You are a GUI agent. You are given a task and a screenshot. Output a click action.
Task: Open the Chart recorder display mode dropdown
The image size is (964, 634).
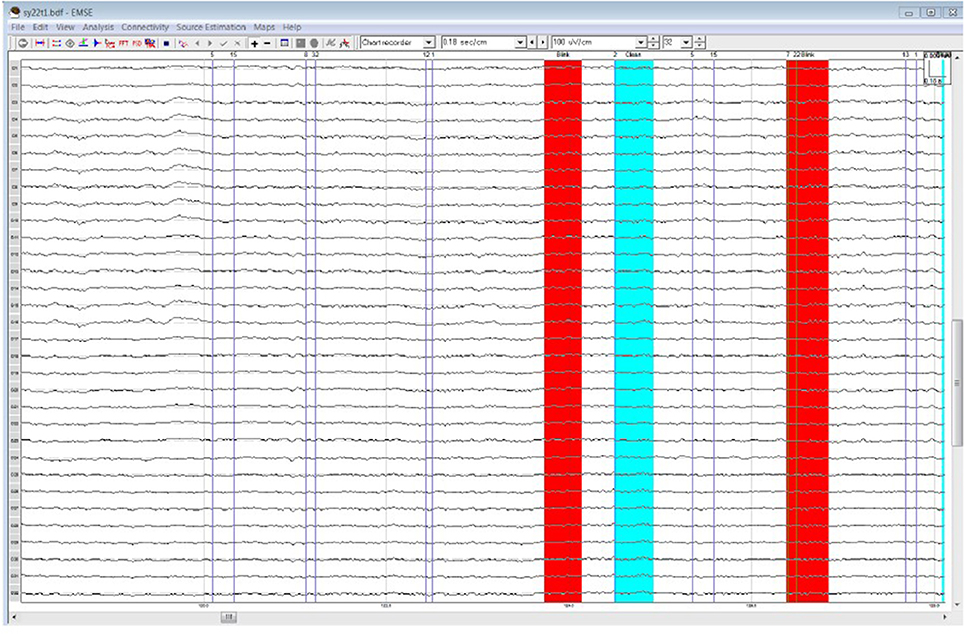coord(429,42)
